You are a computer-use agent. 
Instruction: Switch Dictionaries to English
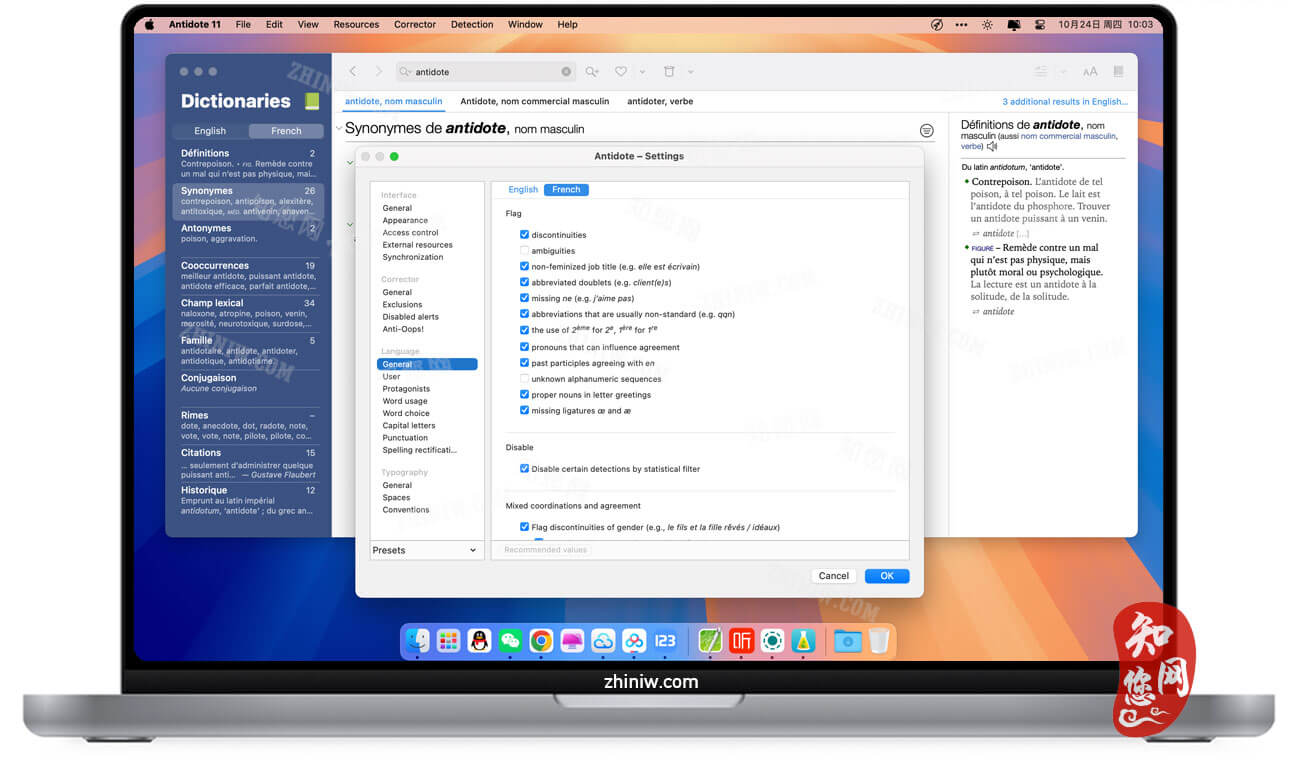pos(210,131)
